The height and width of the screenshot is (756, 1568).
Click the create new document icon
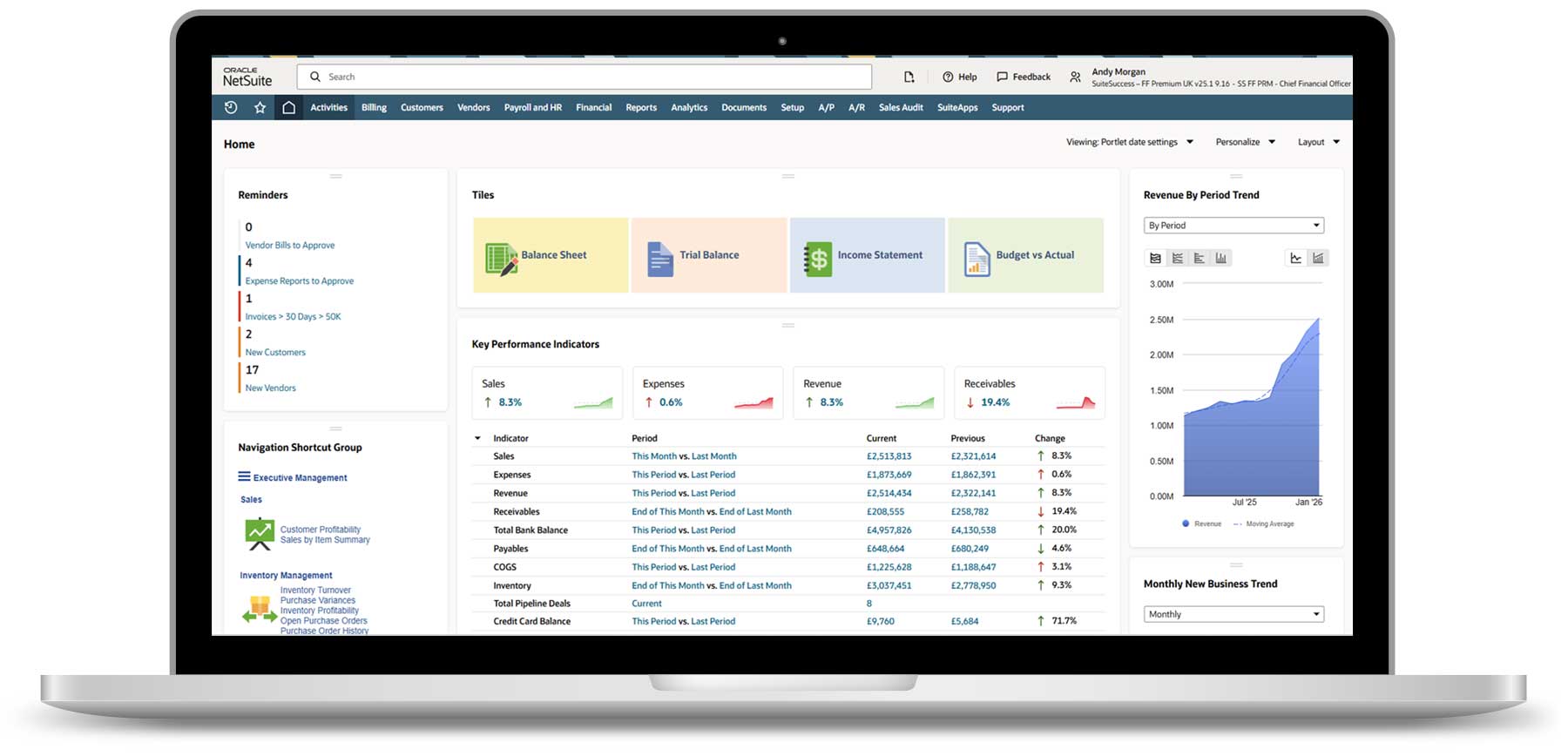click(x=909, y=77)
